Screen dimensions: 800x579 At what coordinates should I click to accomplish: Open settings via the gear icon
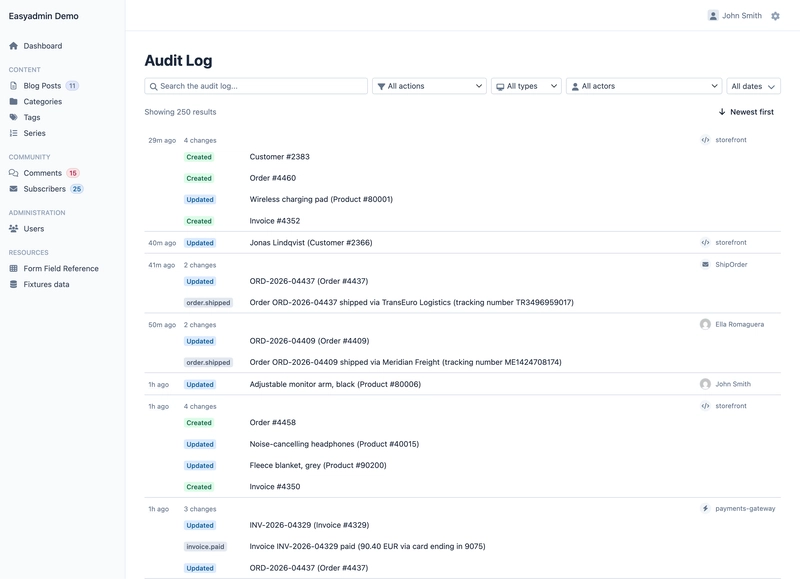pos(776,16)
